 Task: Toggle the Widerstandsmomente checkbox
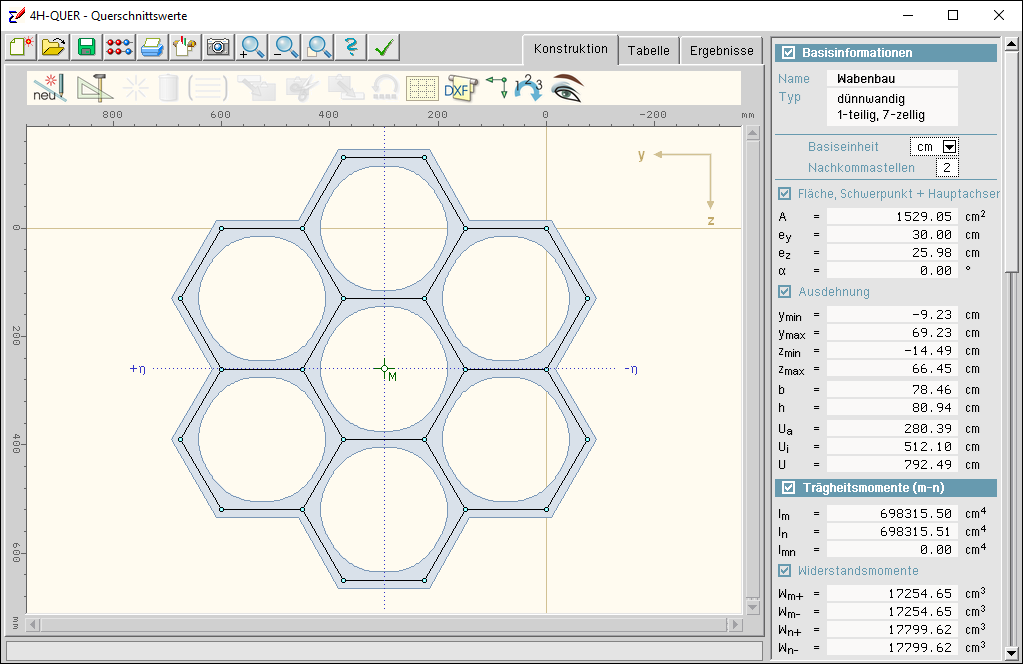pyautogui.click(x=785, y=571)
